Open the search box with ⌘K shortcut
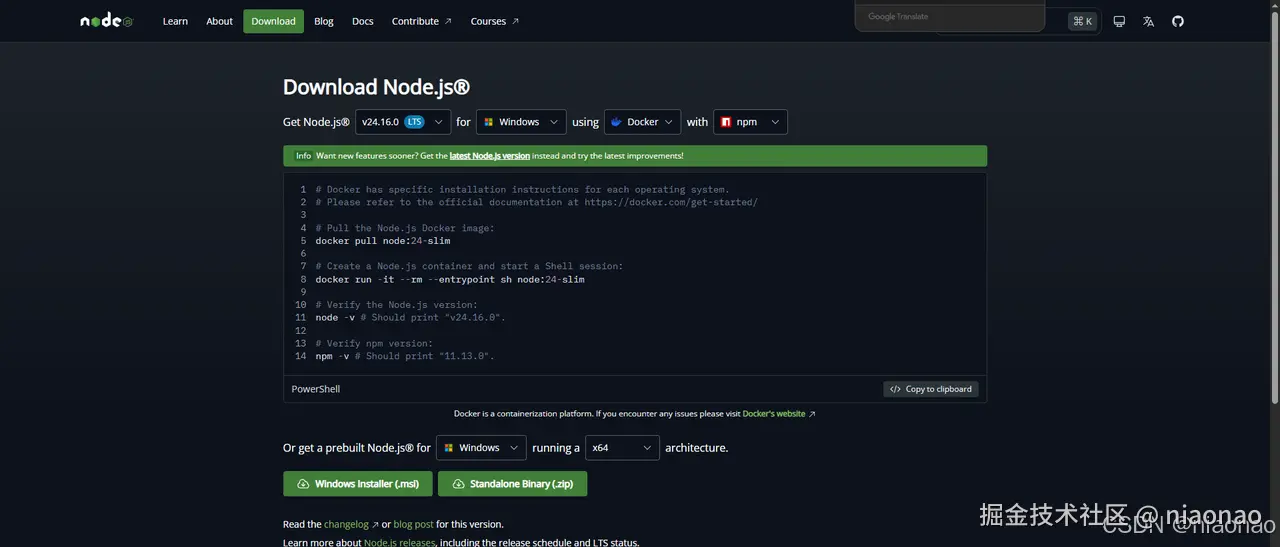 1017,21
